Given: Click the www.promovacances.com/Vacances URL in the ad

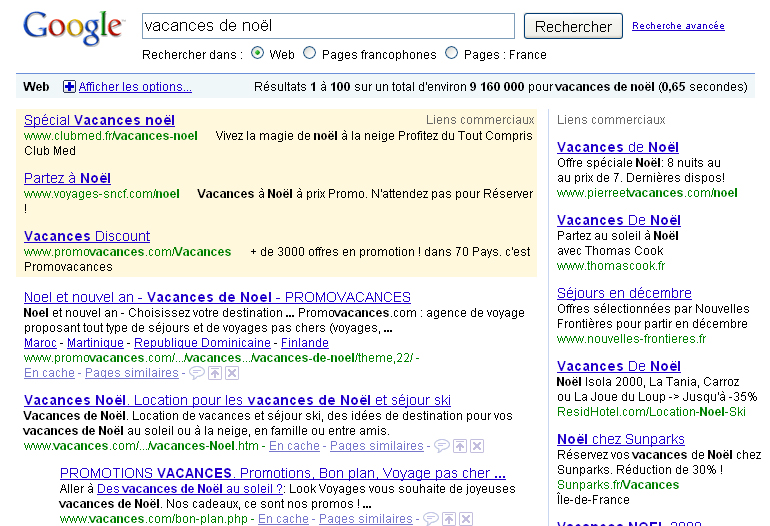Looking at the screenshot, I should click(x=127, y=252).
